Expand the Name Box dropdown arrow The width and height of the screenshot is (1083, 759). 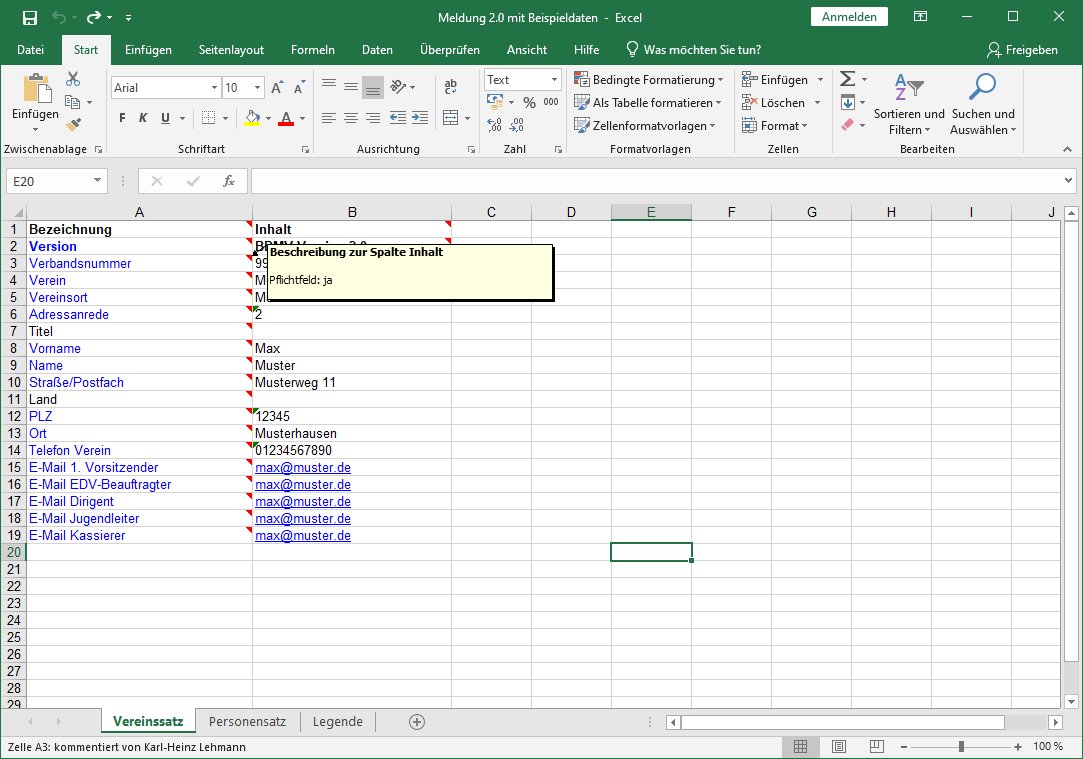coord(97,181)
